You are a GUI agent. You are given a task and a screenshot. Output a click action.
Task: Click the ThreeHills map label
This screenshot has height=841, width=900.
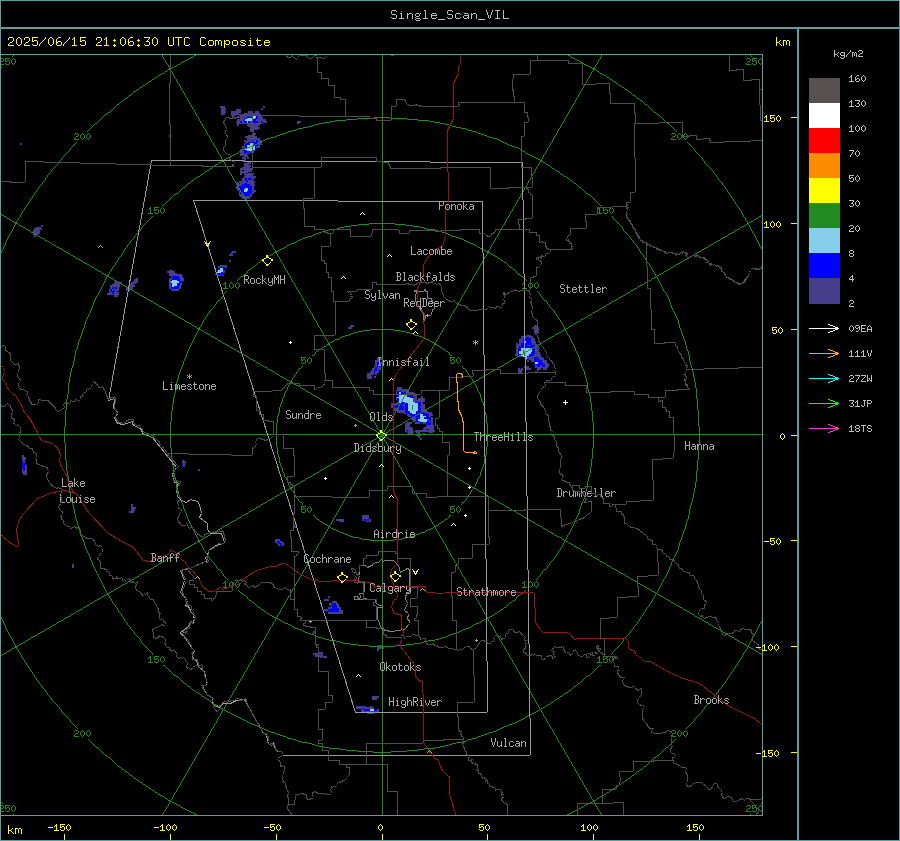tap(503, 437)
